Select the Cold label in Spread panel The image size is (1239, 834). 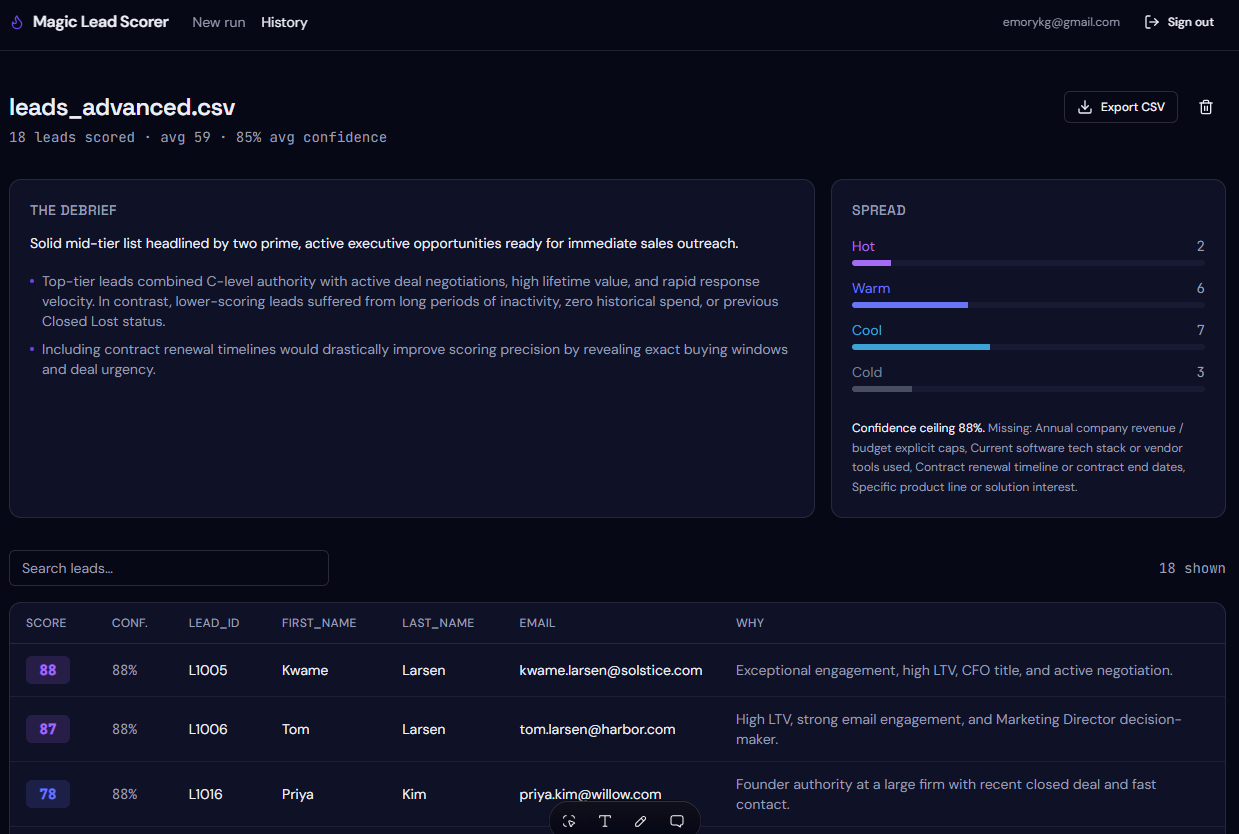(x=867, y=372)
